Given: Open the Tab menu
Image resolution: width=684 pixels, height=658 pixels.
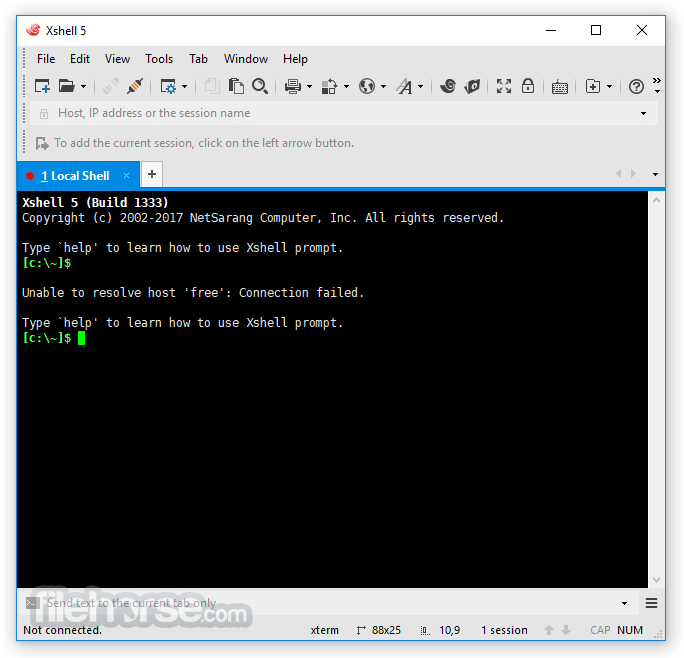Looking at the screenshot, I should [198, 59].
